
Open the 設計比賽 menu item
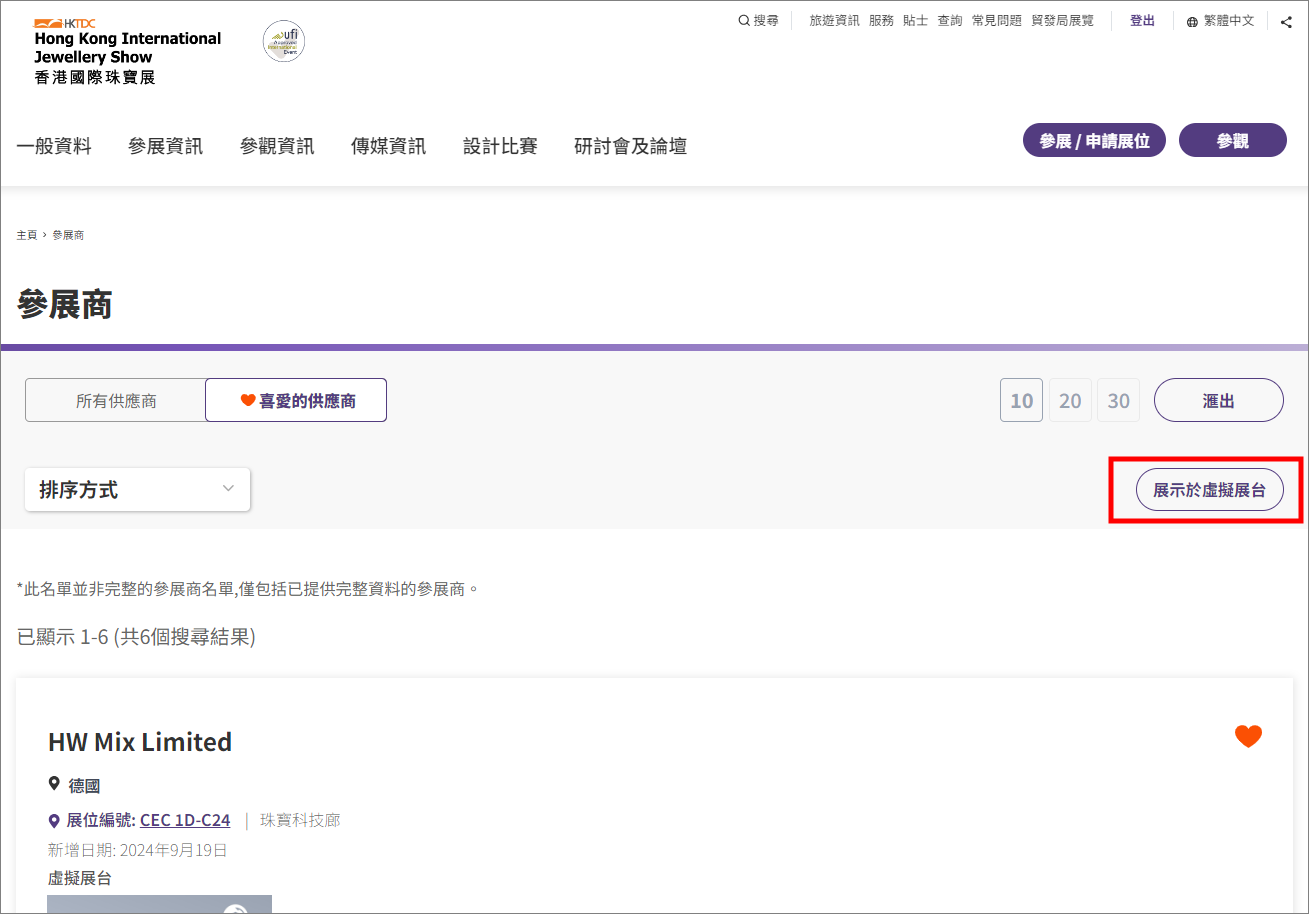pyautogui.click(x=500, y=146)
